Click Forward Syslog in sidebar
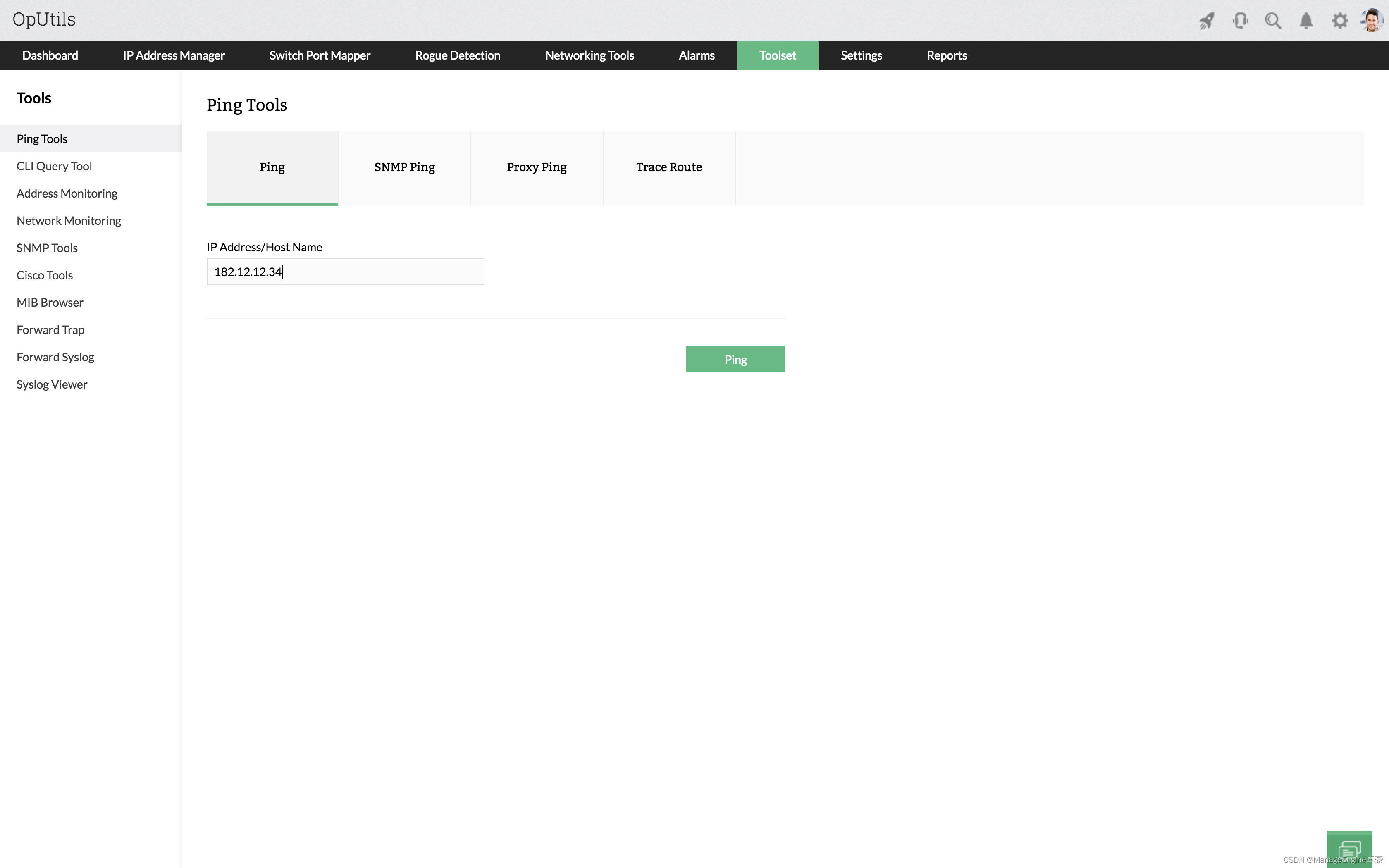The height and width of the screenshot is (868, 1389). pos(55,356)
